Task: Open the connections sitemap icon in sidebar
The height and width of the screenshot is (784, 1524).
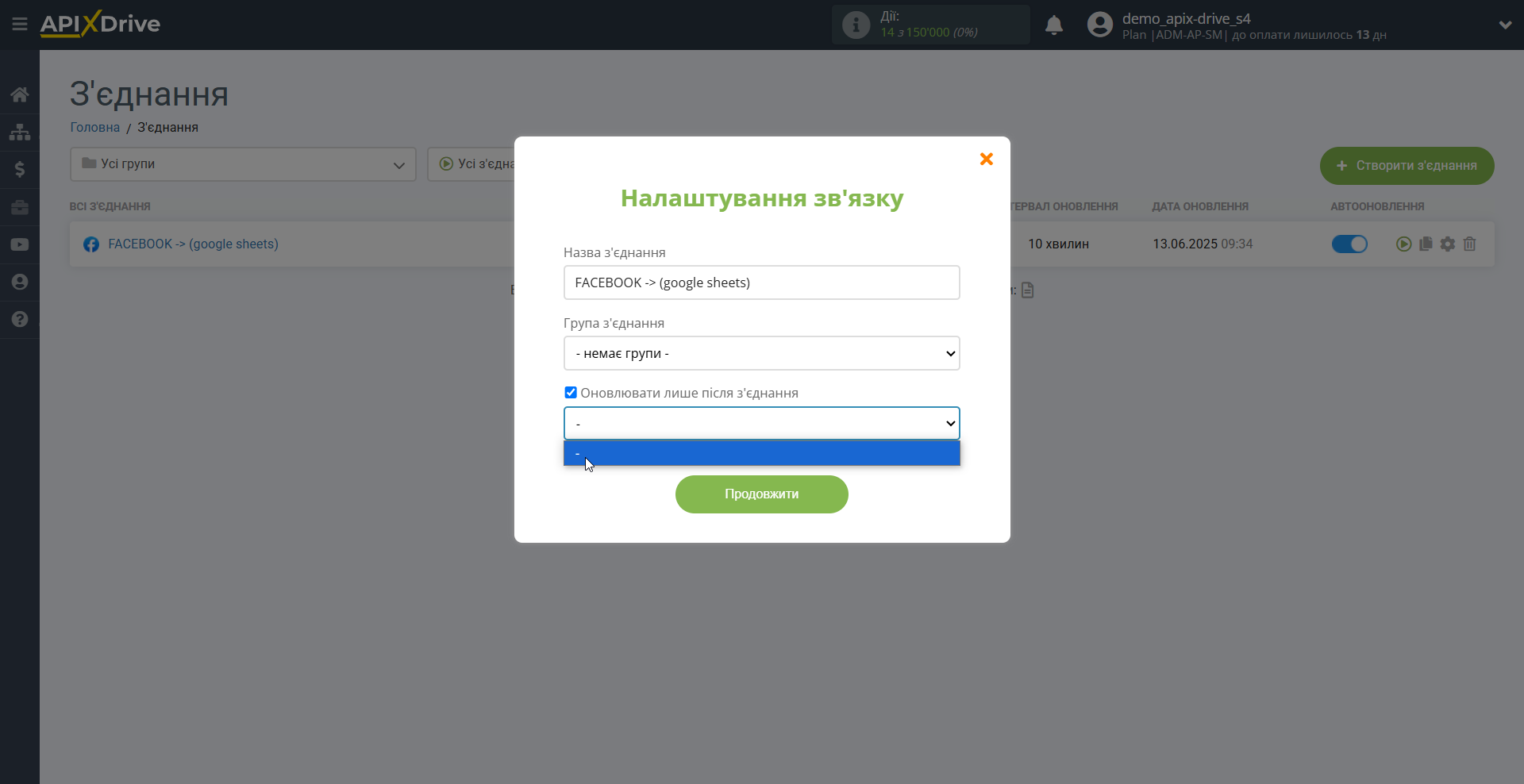Action: [x=20, y=132]
